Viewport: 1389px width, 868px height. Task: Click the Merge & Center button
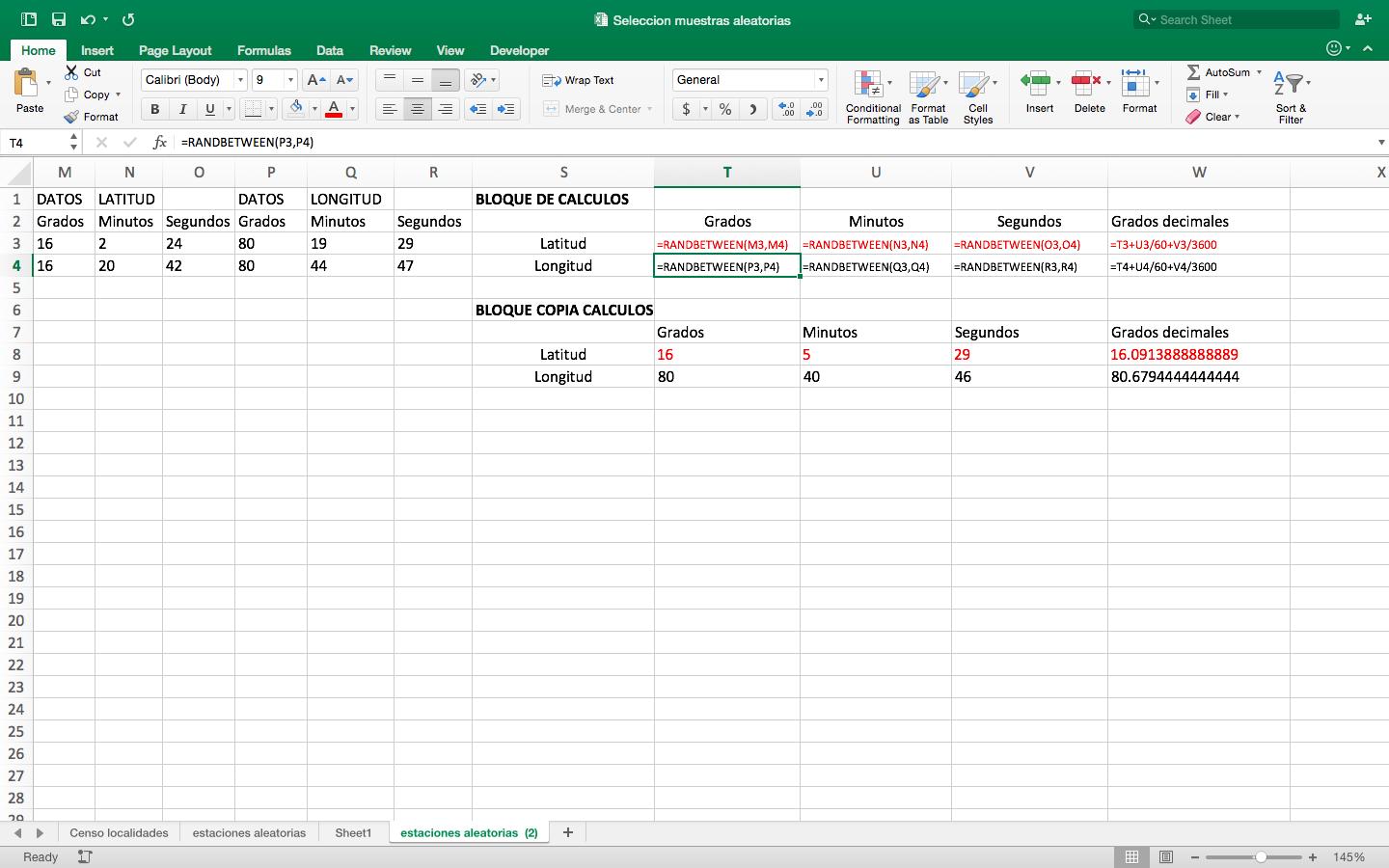(x=598, y=109)
